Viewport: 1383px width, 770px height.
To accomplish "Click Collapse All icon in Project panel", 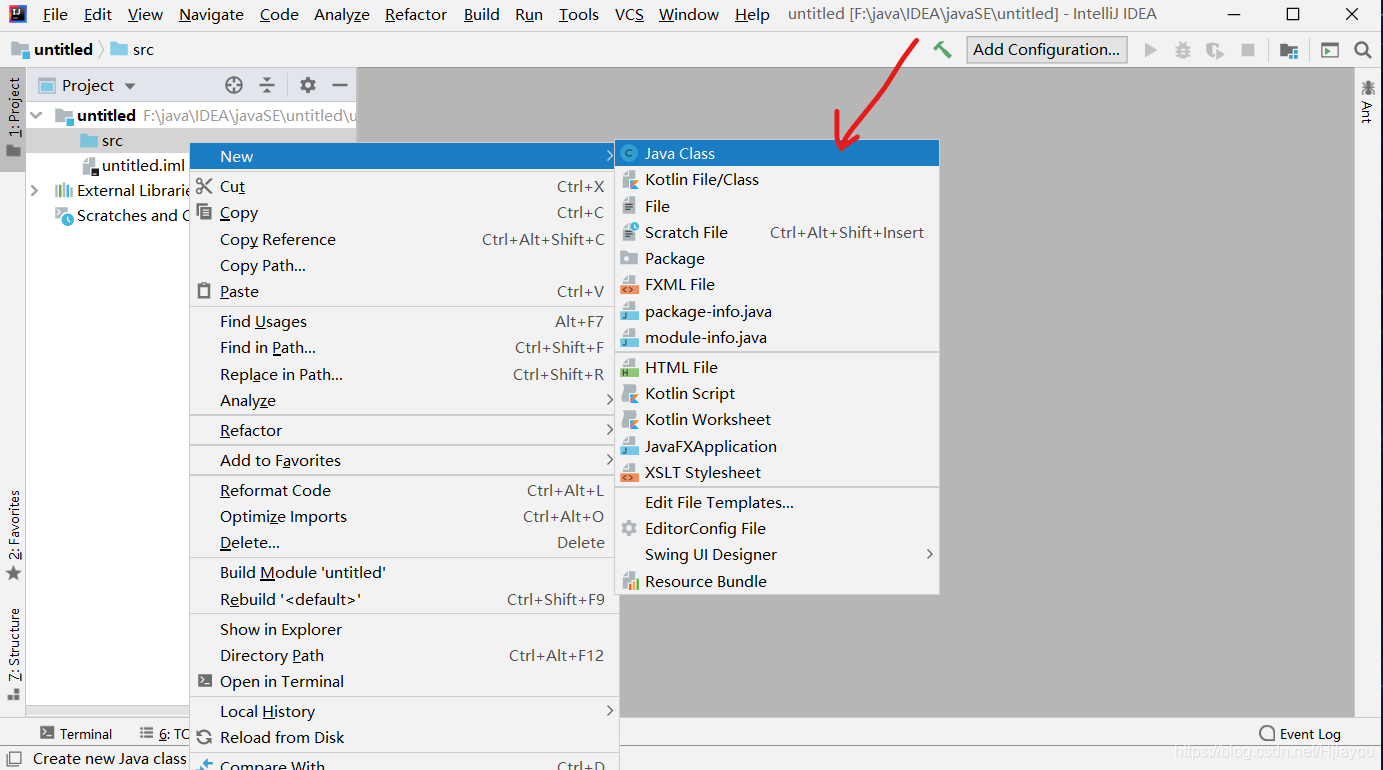I will (267, 85).
